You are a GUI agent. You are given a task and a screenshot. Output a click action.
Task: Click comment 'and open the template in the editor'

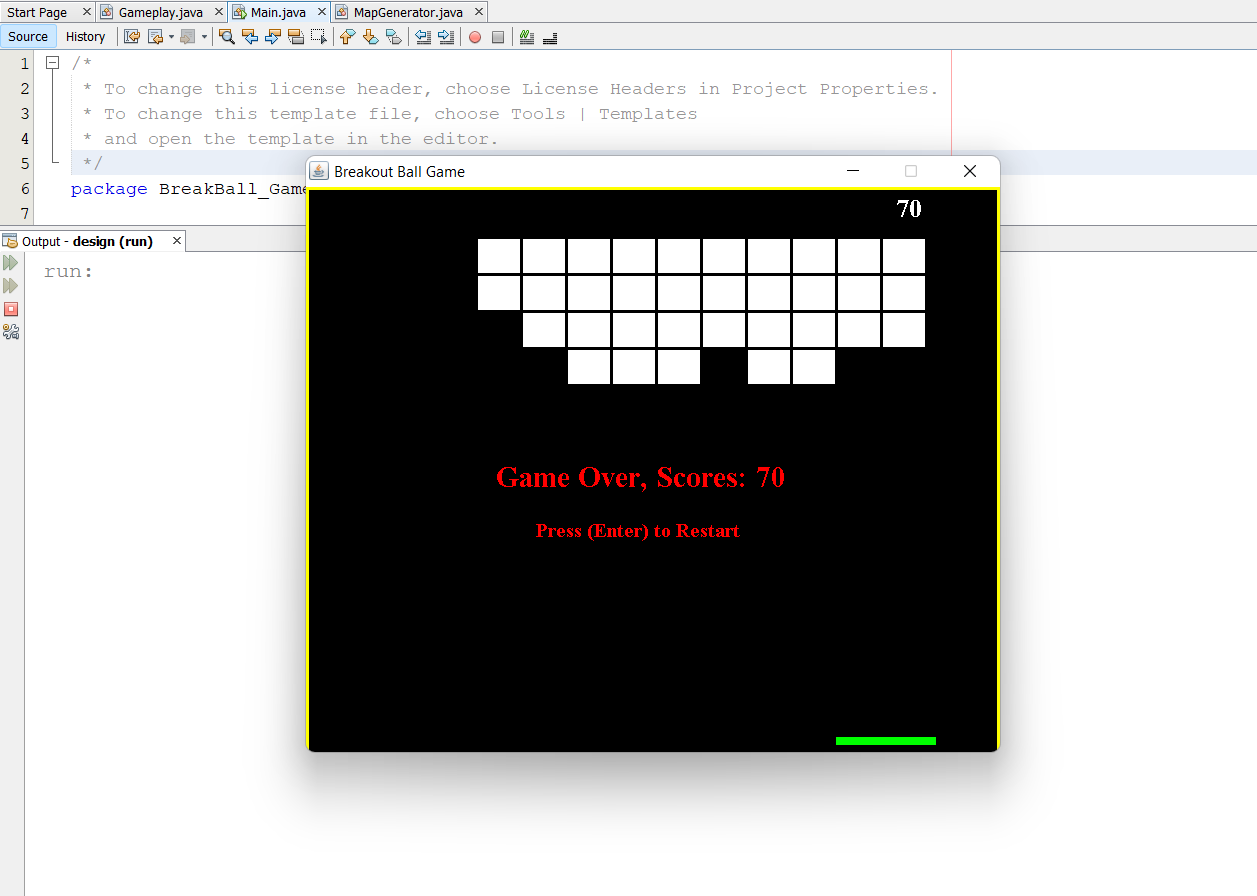click(x=290, y=139)
